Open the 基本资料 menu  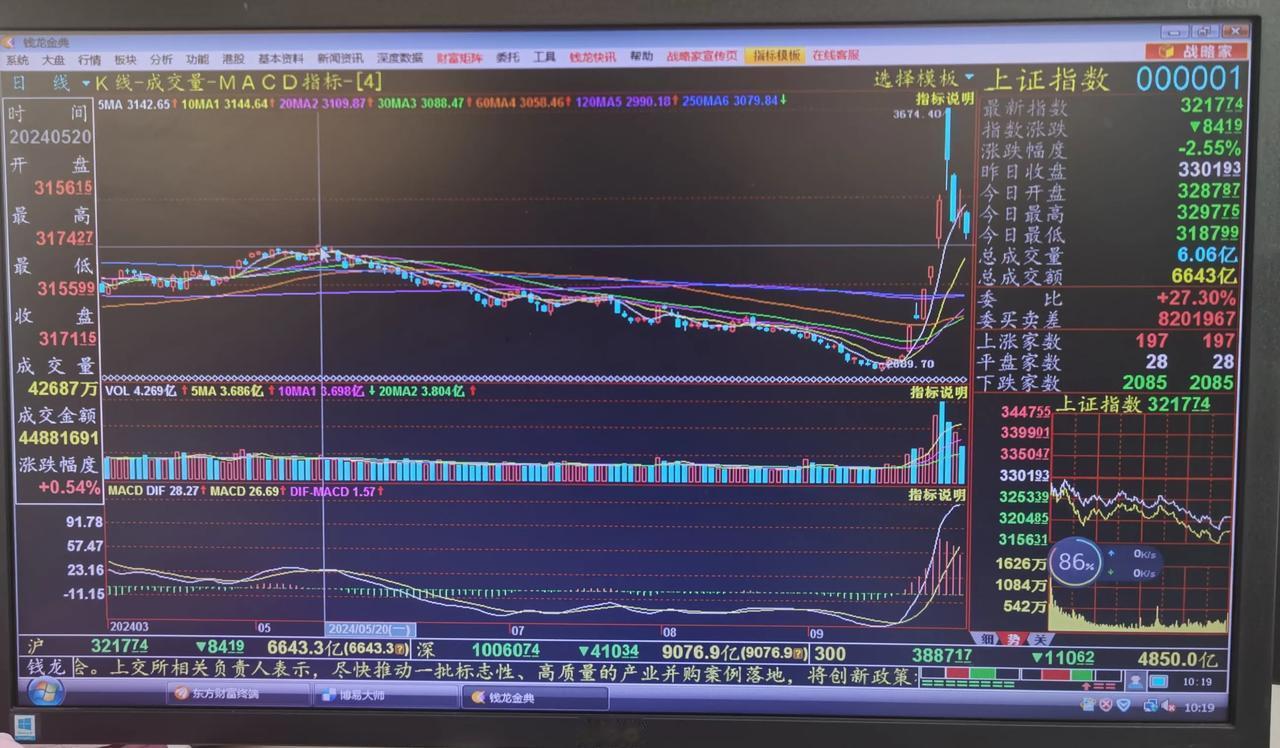281,59
